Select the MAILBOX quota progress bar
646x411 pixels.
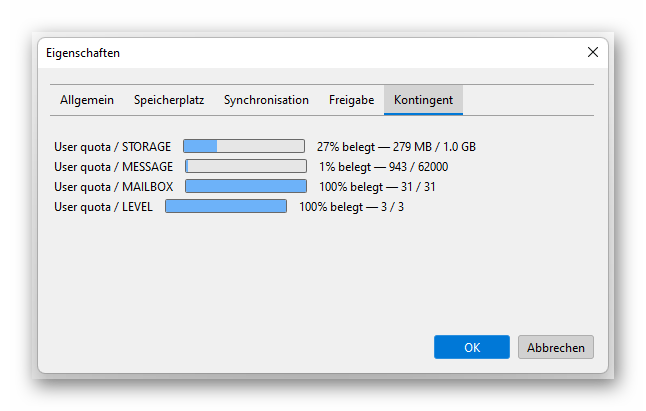[246, 186]
